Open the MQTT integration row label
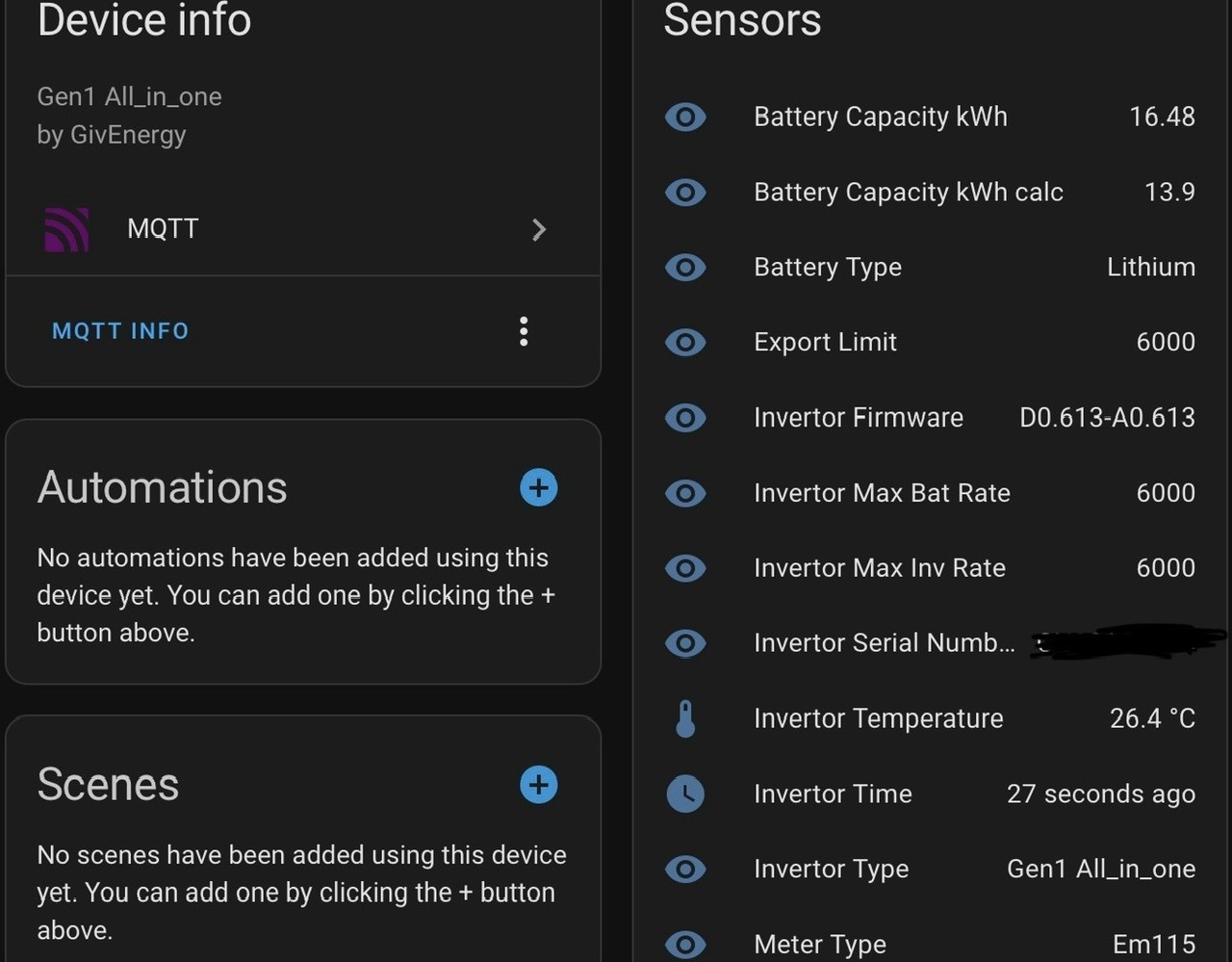Image resolution: width=1232 pixels, height=962 pixels. tap(163, 229)
